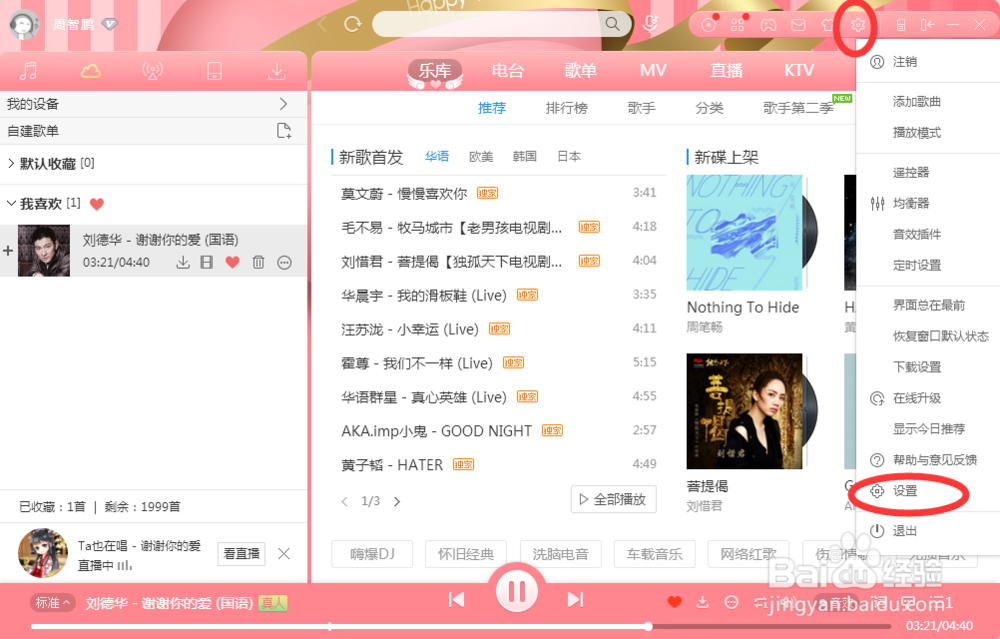Image resolution: width=1000 pixels, height=639 pixels.
Task: Click the voice search microphone icon
Action: click(x=651, y=24)
